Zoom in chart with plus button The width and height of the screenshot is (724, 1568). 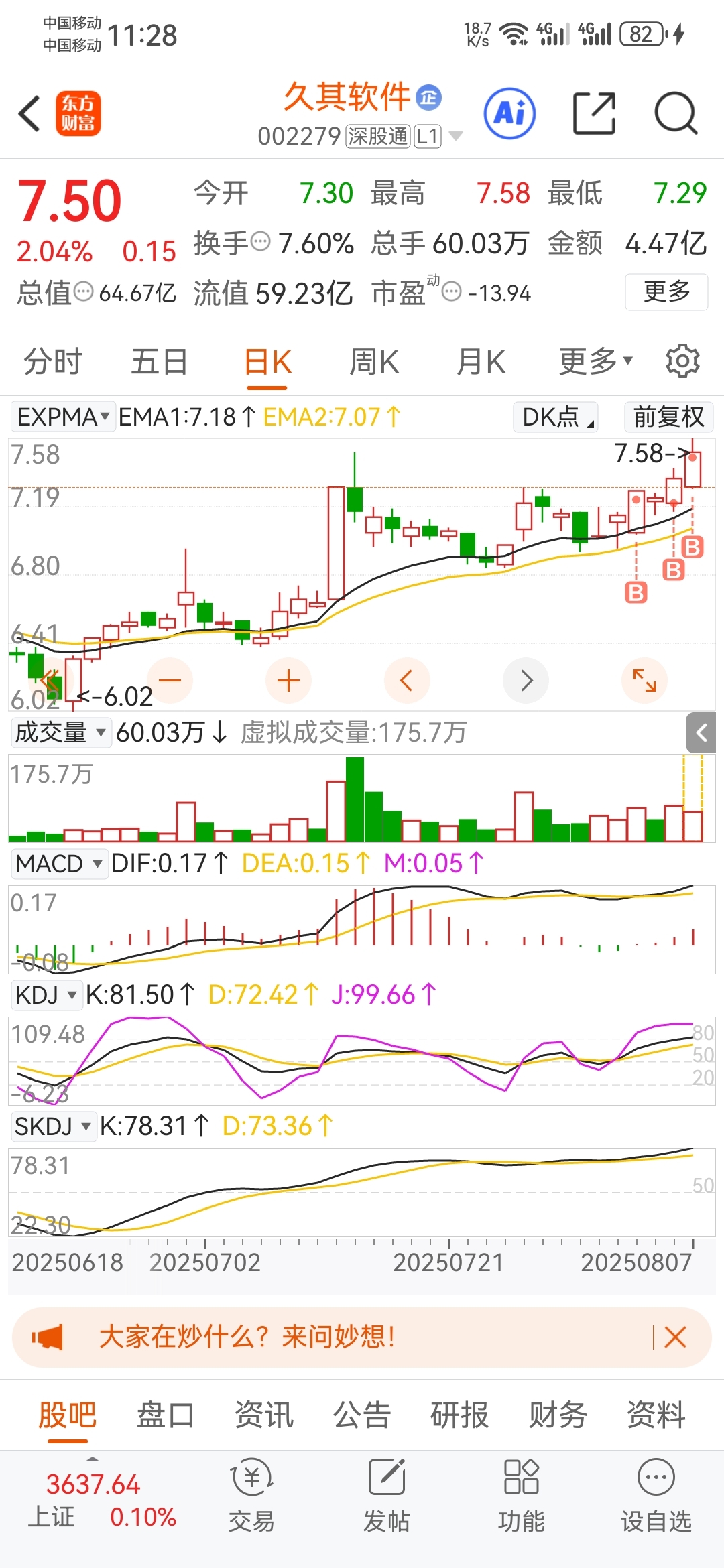288,681
